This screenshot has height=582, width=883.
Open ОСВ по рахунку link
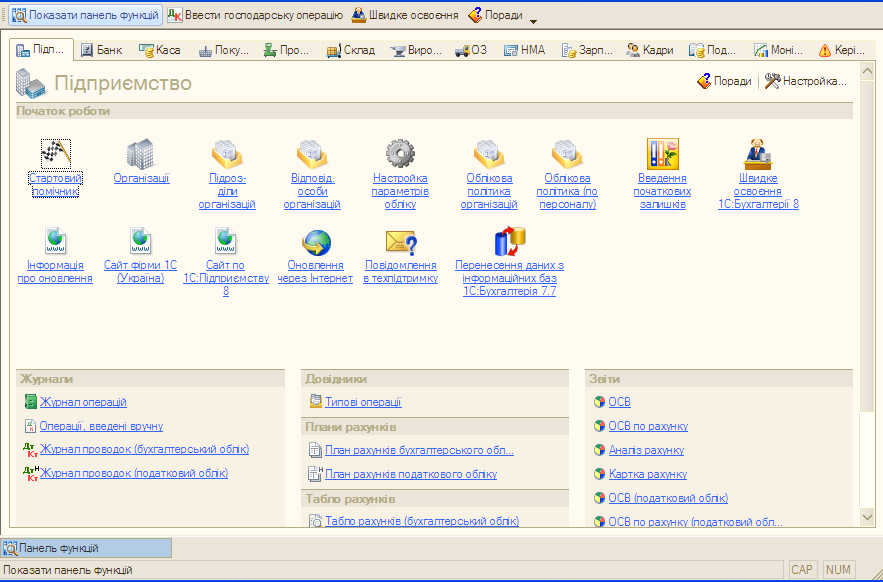(648, 426)
